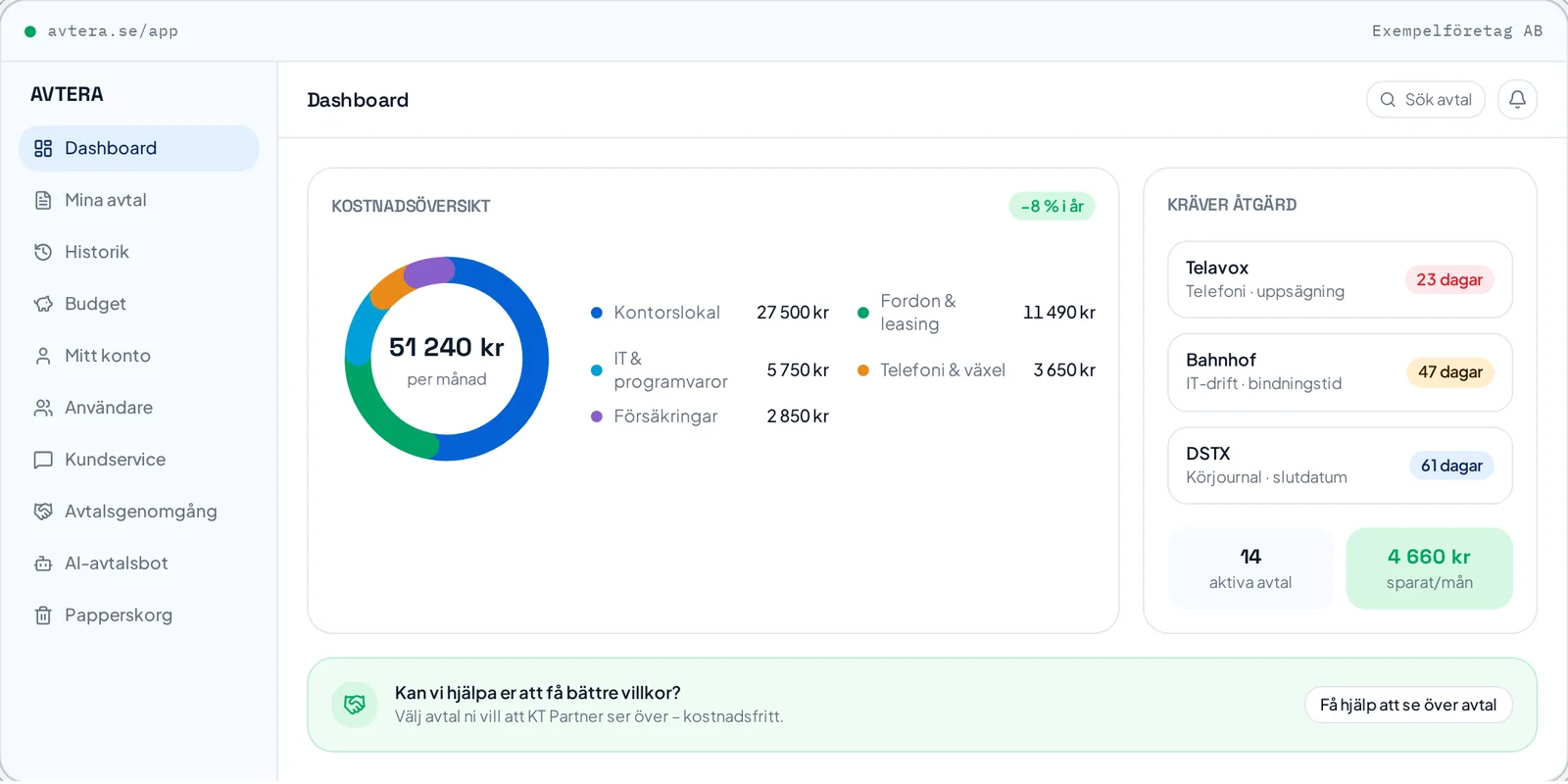Click the orange Telefoni & växel legend dot

point(863,370)
